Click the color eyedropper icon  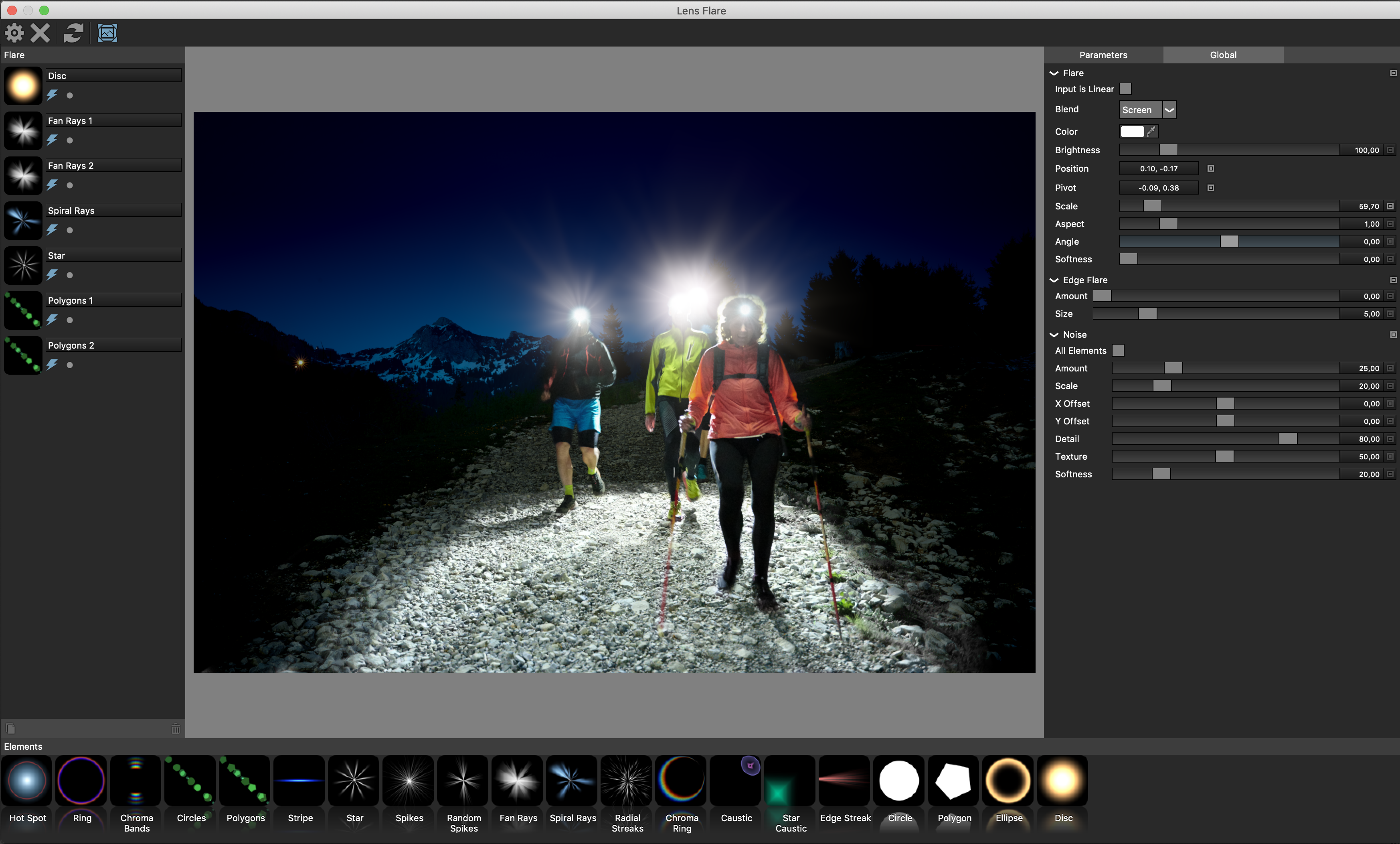click(x=1152, y=131)
